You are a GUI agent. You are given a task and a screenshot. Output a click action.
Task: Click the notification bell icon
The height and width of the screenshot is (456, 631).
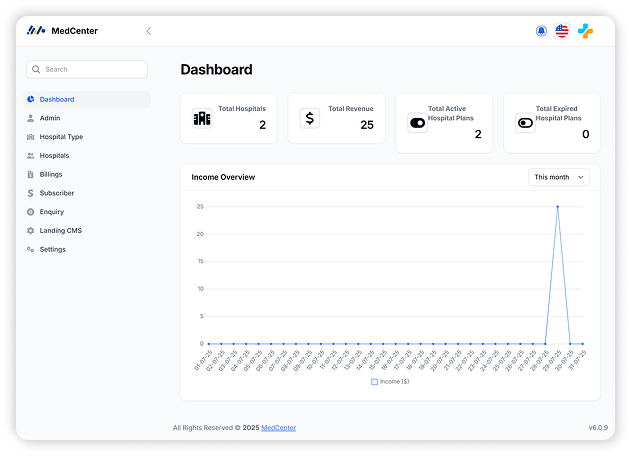541,31
